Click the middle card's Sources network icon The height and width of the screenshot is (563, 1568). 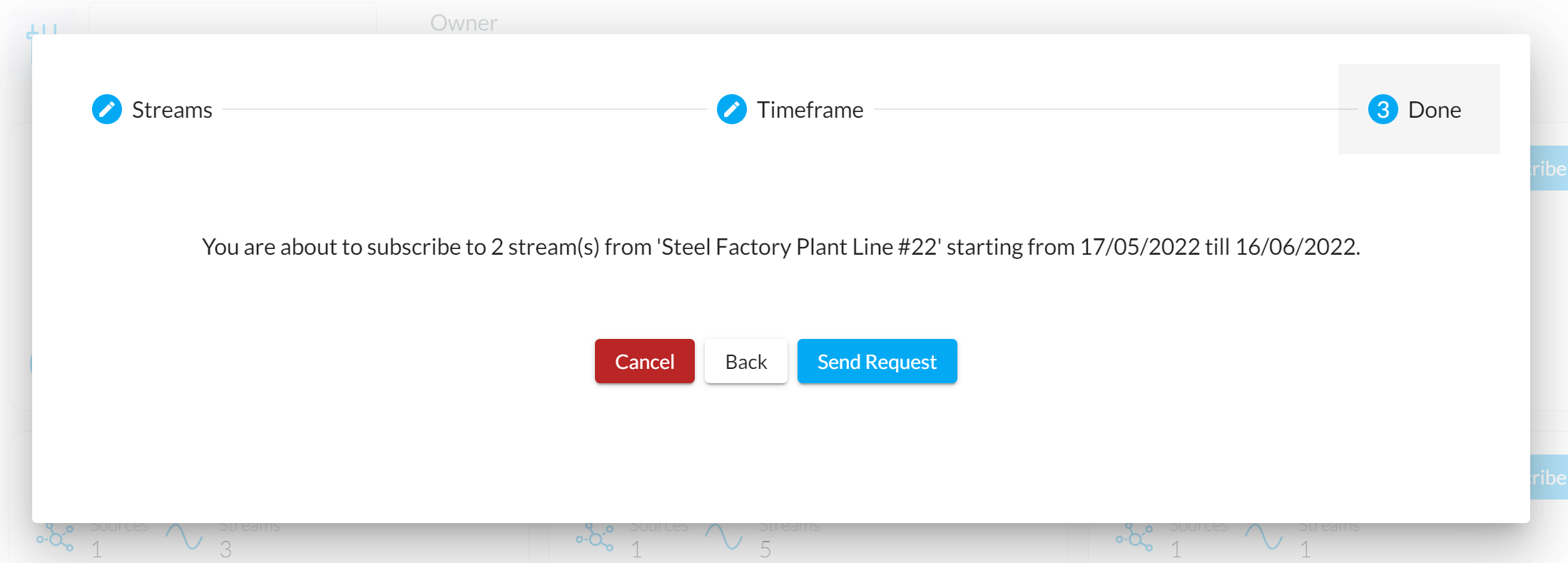pyautogui.click(x=595, y=537)
